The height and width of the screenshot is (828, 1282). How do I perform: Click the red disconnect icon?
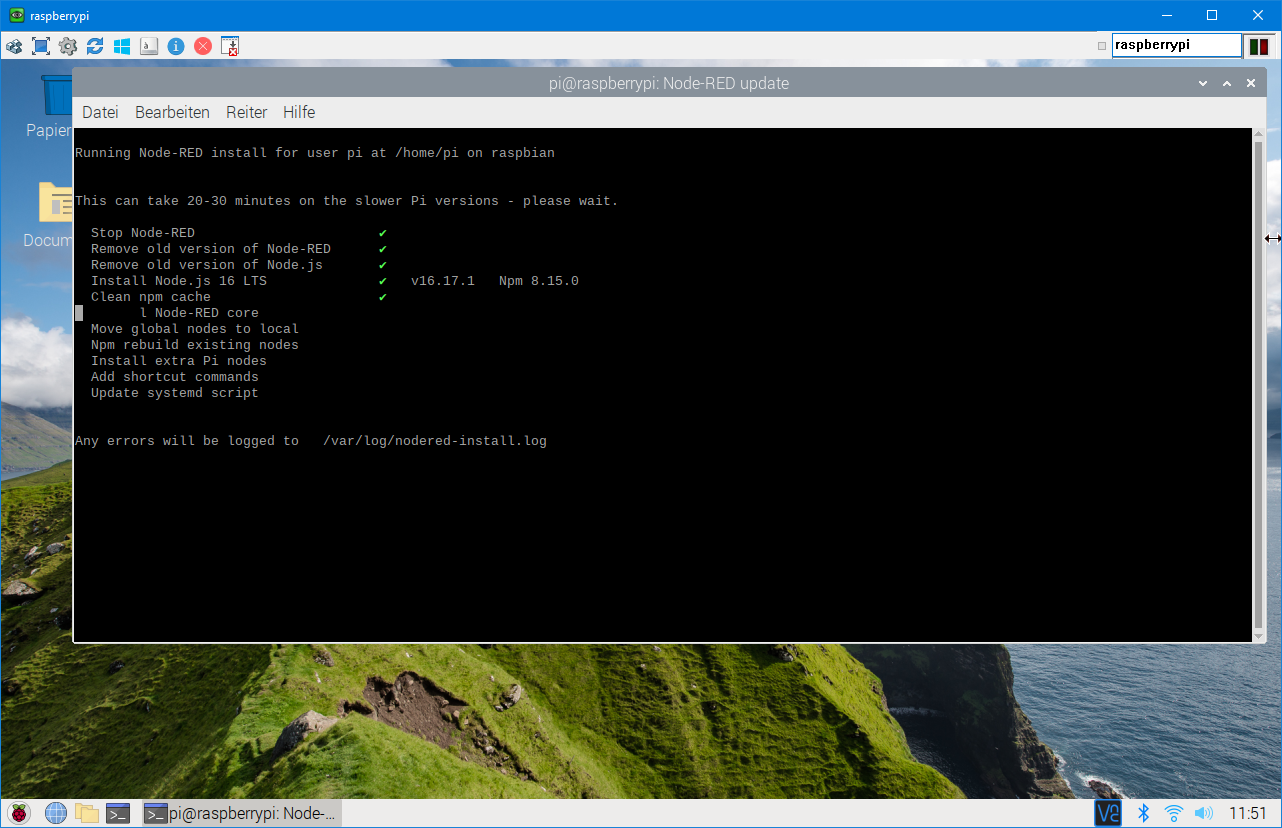pos(203,46)
